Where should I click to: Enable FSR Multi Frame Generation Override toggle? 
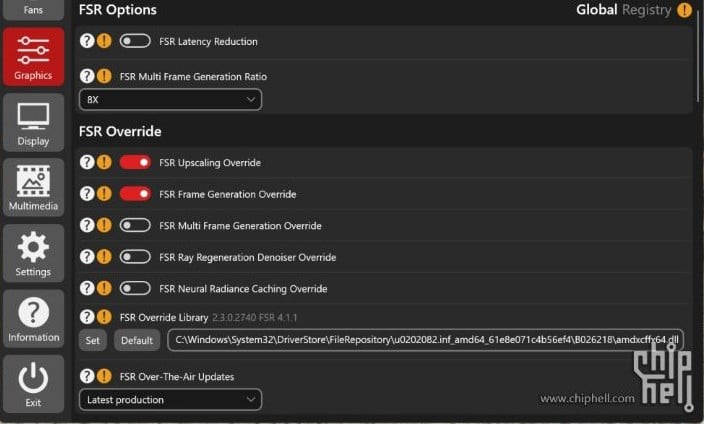tap(135, 225)
